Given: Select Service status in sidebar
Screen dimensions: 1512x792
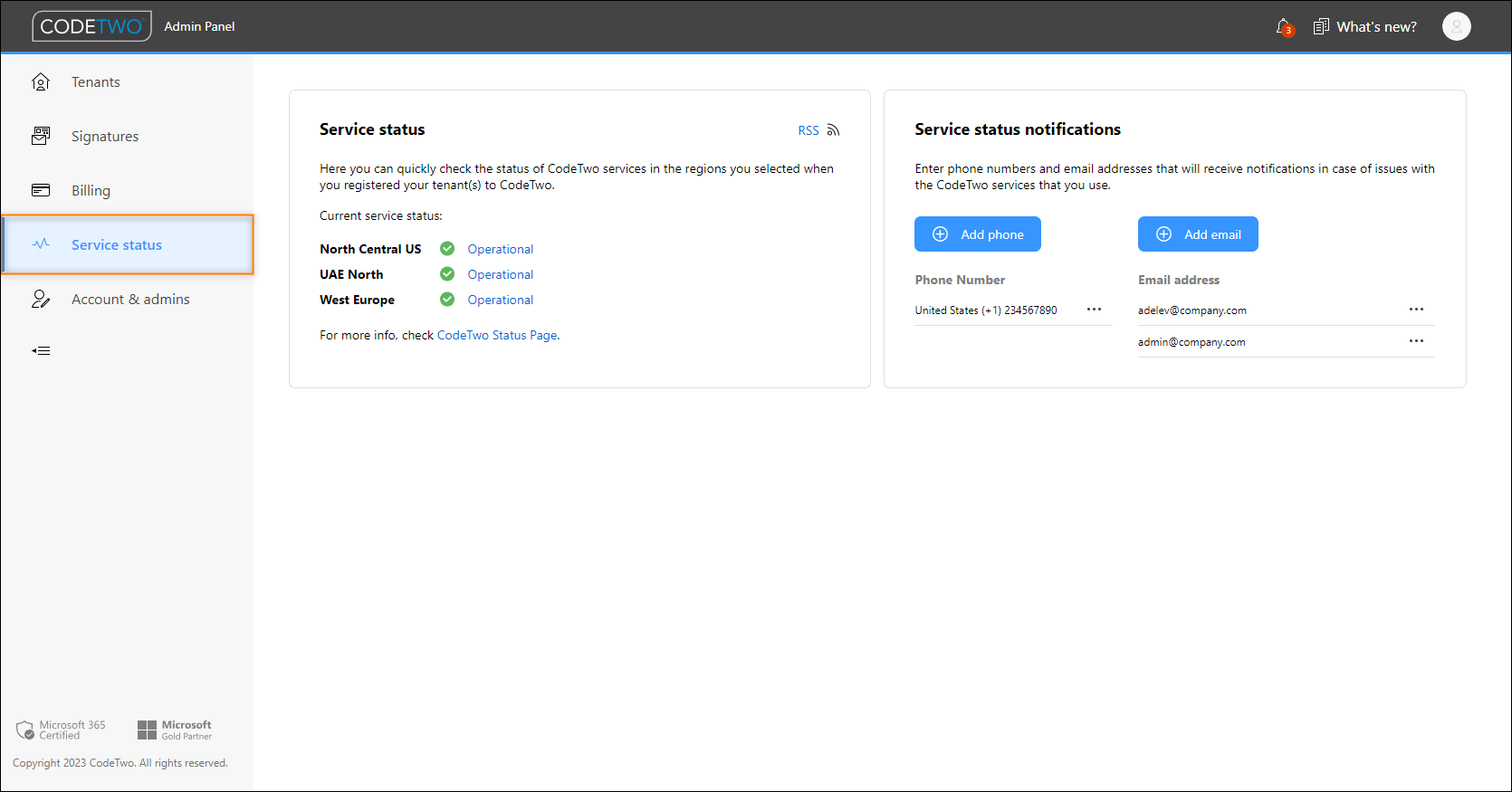Looking at the screenshot, I should pos(128,244).
